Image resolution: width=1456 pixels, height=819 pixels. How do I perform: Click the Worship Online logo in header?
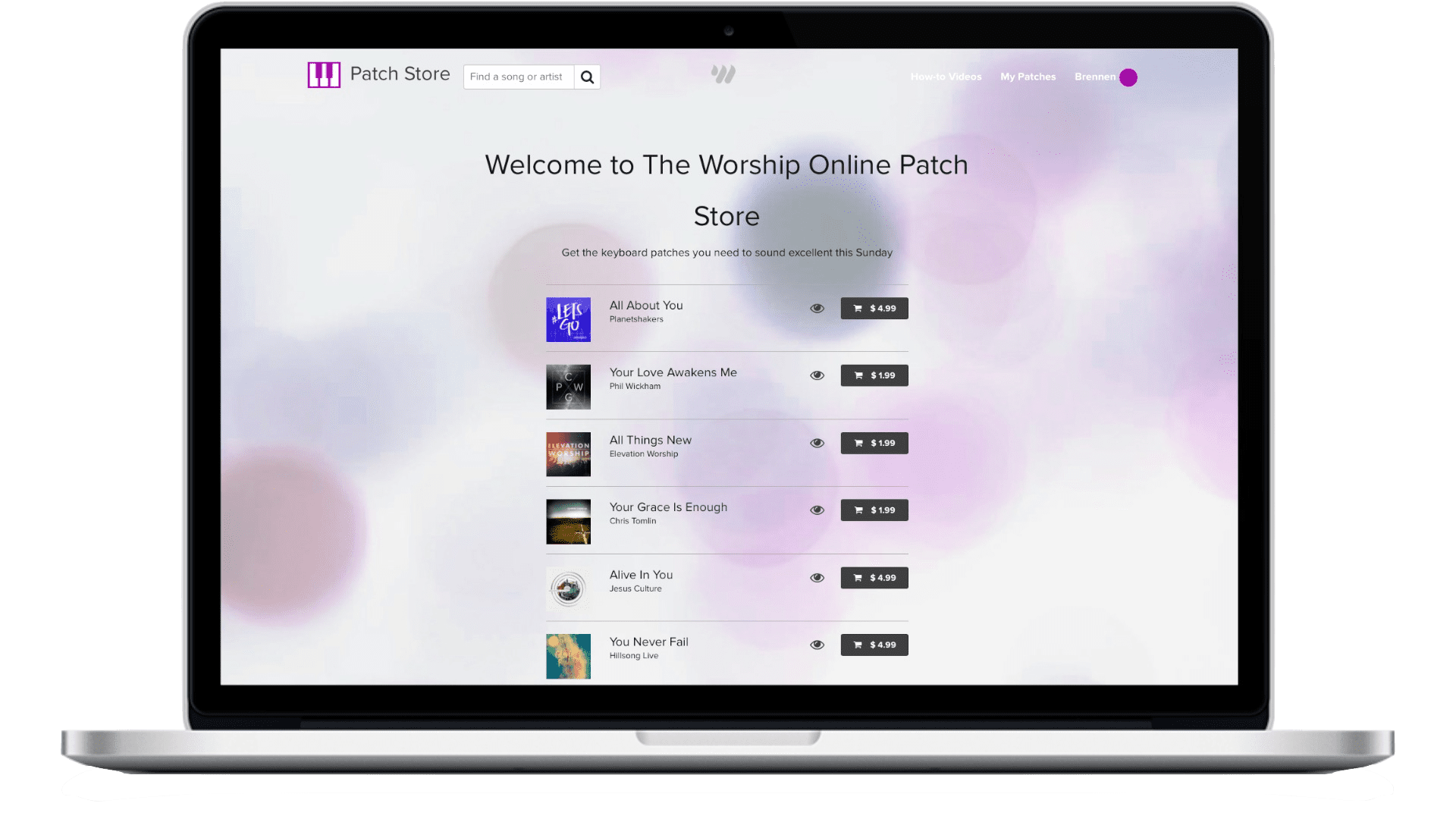pyautogui.click(x=723, y=74)
